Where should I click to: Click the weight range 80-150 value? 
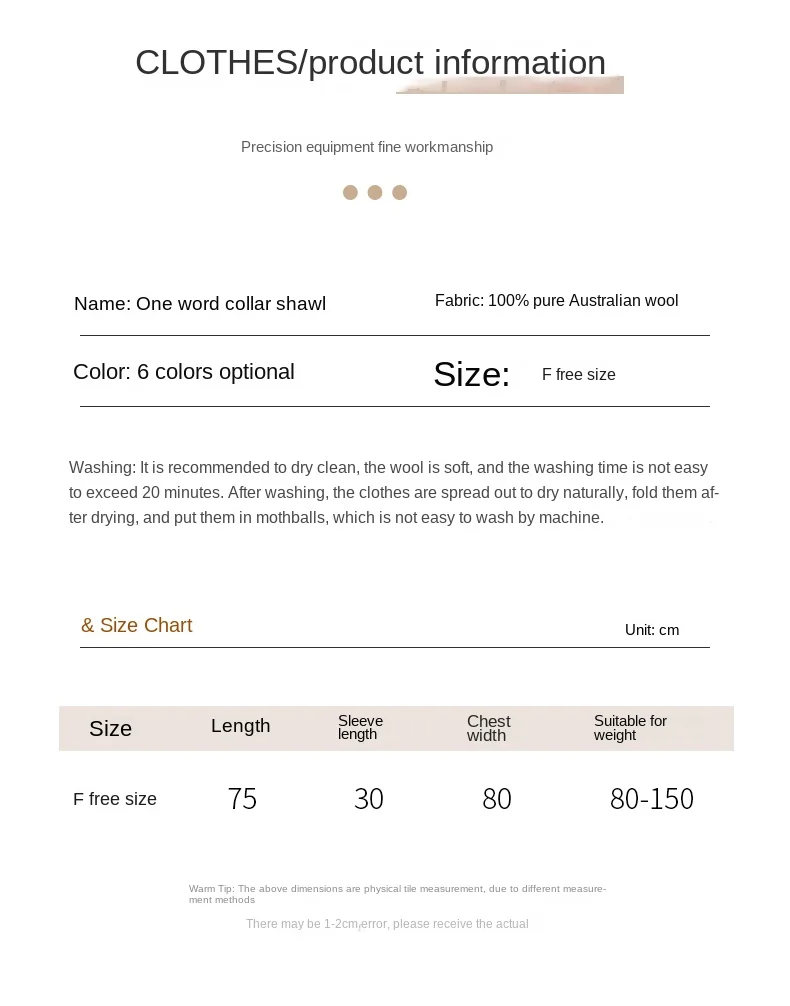coord(652,799)
